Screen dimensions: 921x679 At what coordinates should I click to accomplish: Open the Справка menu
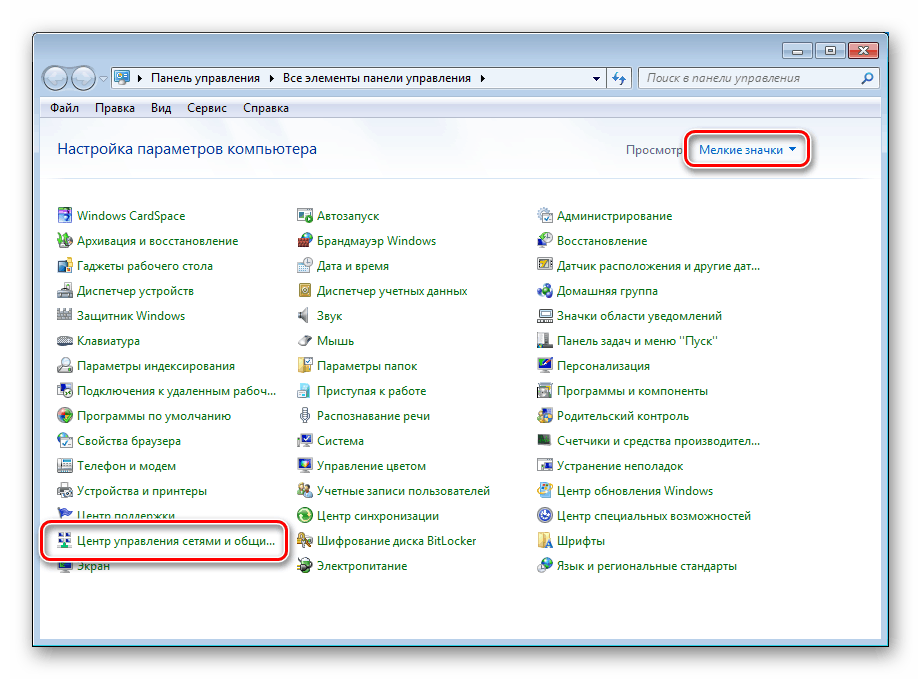point(266,108)
